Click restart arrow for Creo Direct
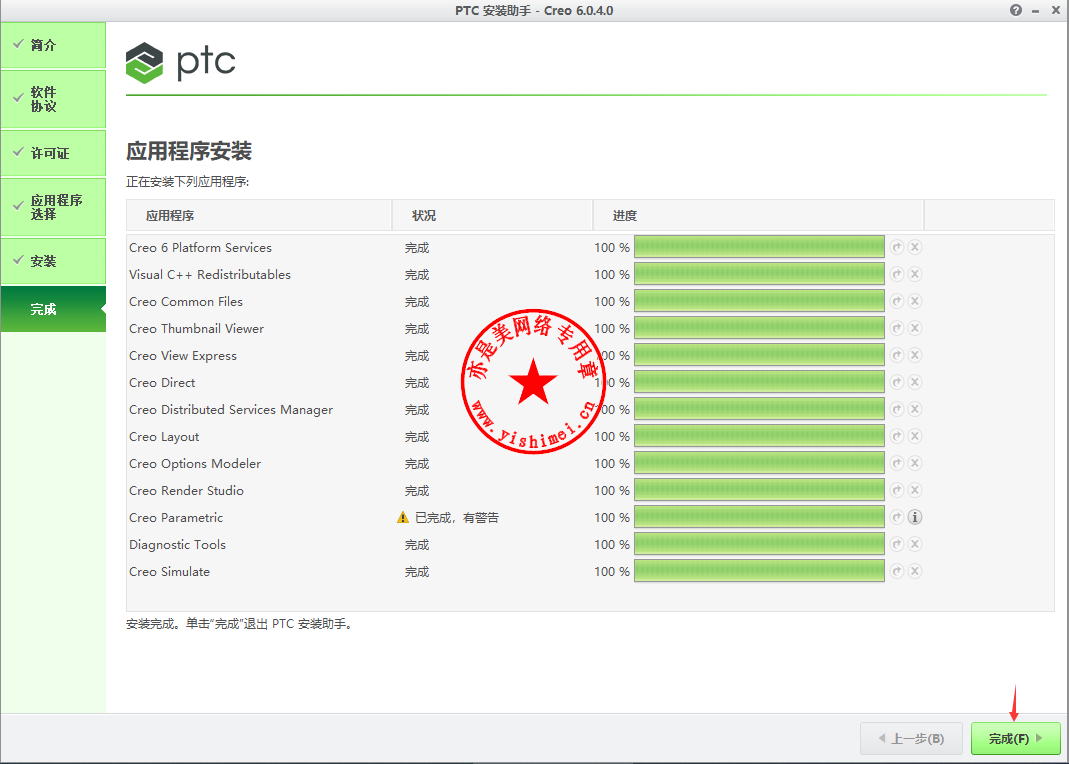The image size is (1069, 764). point(897,382)
